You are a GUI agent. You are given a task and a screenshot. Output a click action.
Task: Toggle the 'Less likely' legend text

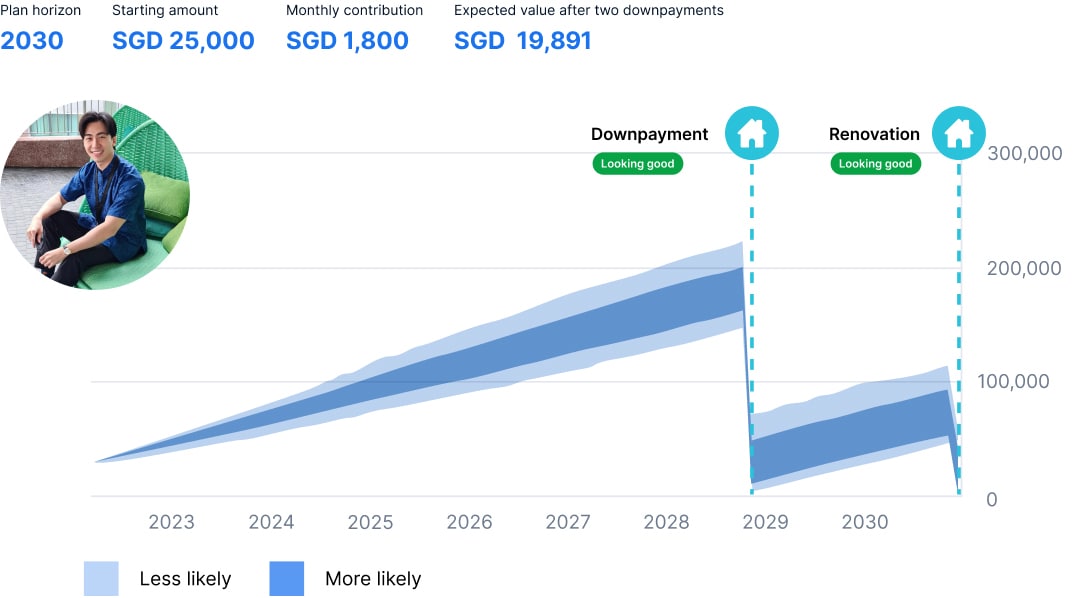tap(185, 579)
